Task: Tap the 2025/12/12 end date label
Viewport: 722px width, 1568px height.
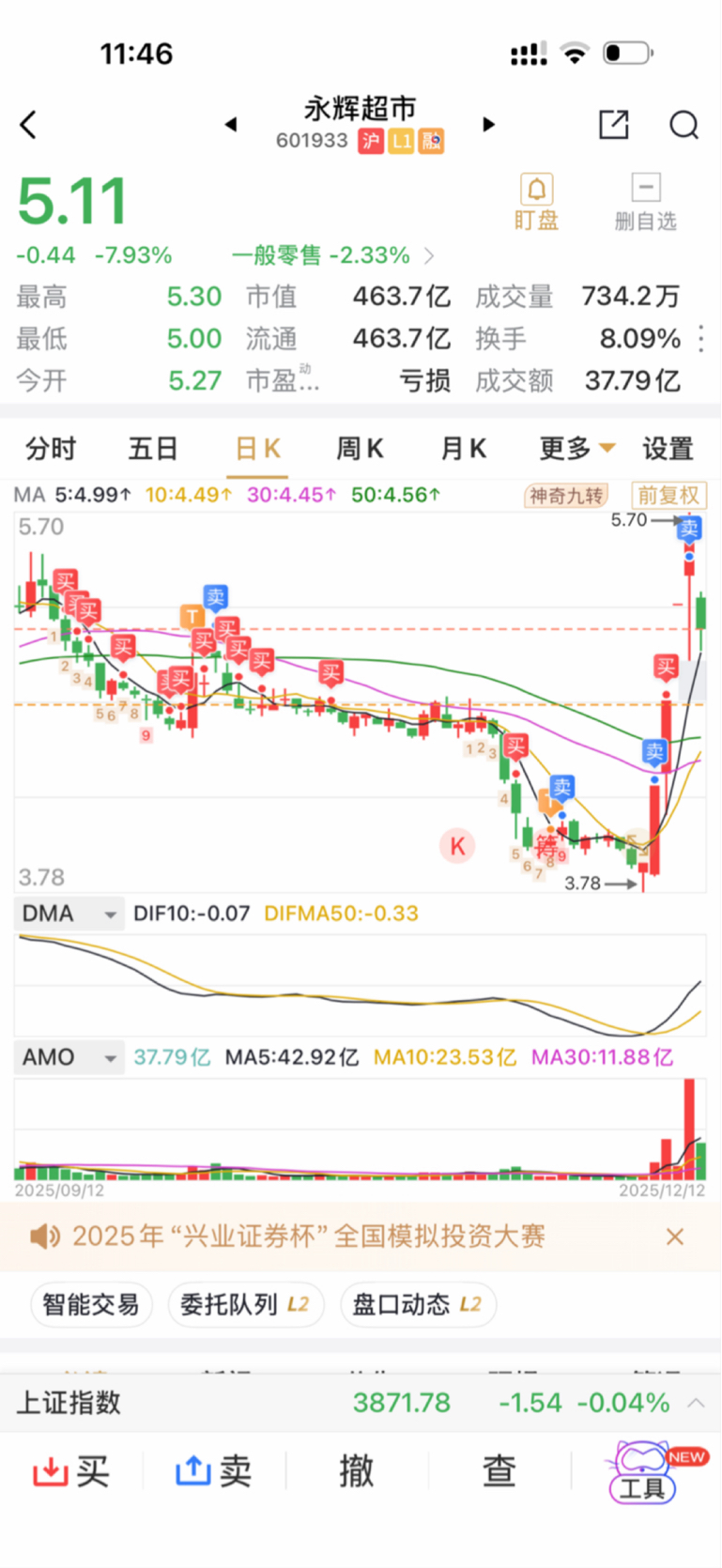Action: click(662, 1191)
